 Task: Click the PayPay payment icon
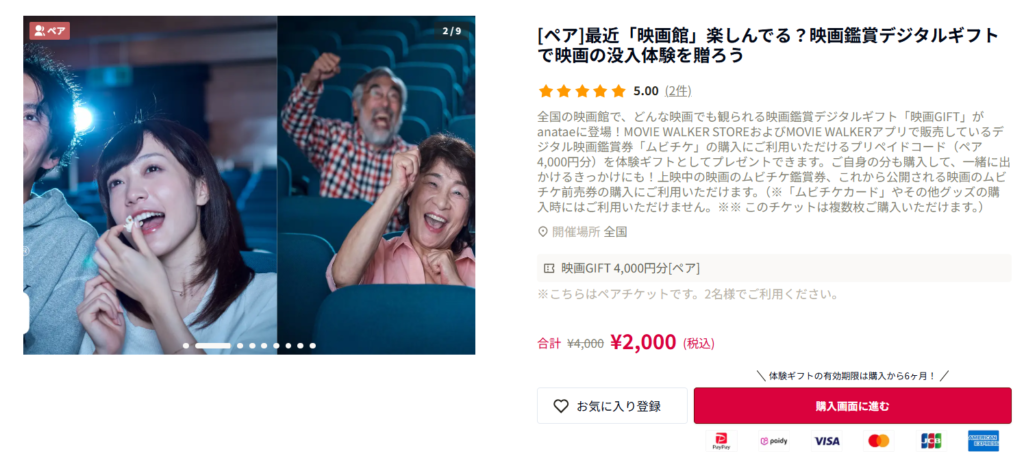point(721,441)
